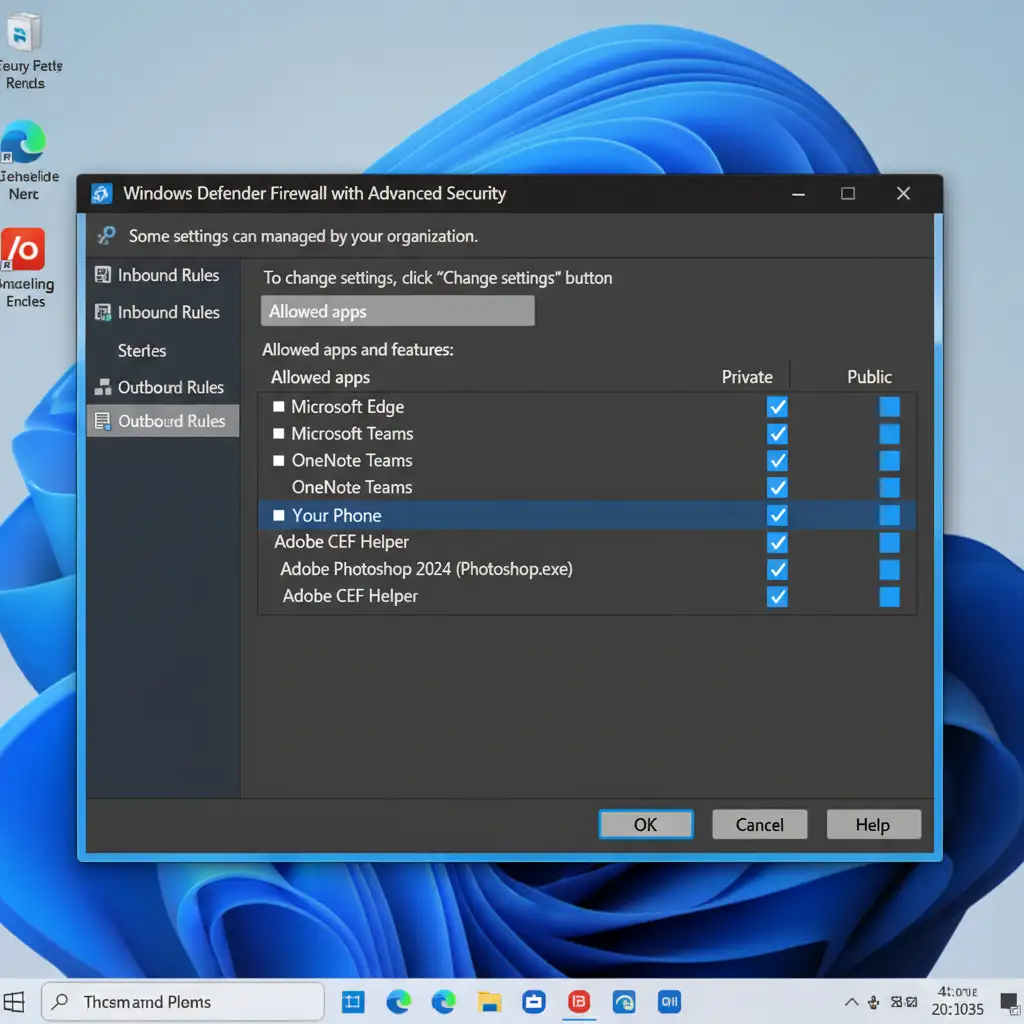1024x1024 pixels.
Task: Open the Windows Start menu
Action: click(x=15, y=1001)
